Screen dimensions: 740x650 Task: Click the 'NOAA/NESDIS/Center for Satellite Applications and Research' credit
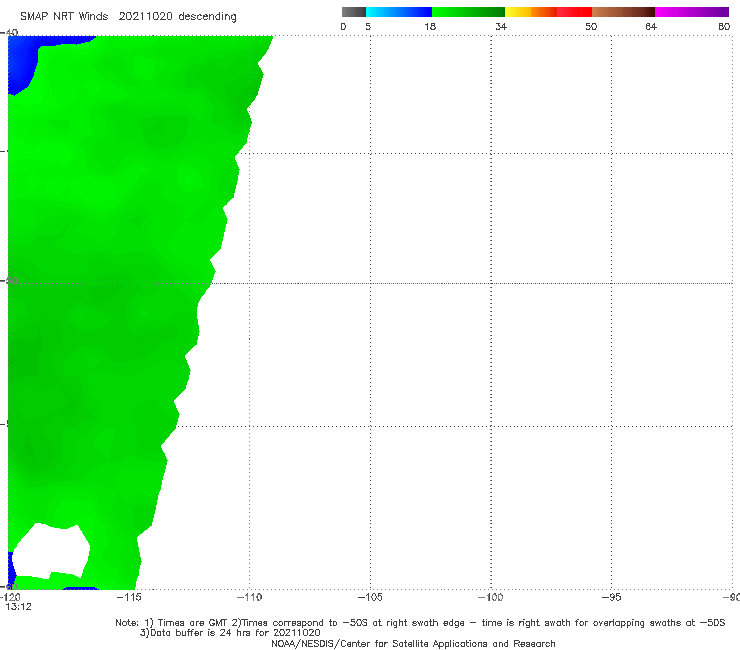pos(413,643)
